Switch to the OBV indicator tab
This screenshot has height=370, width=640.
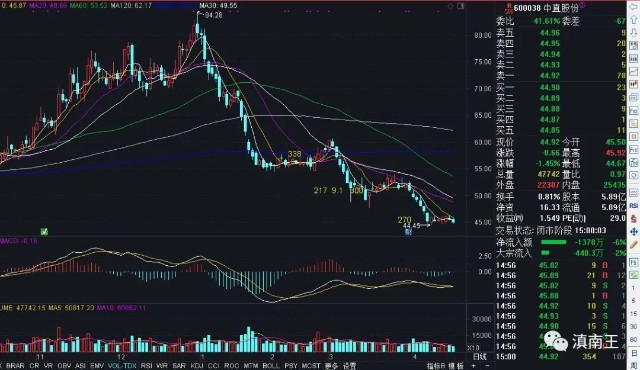[x=64, y=366]
